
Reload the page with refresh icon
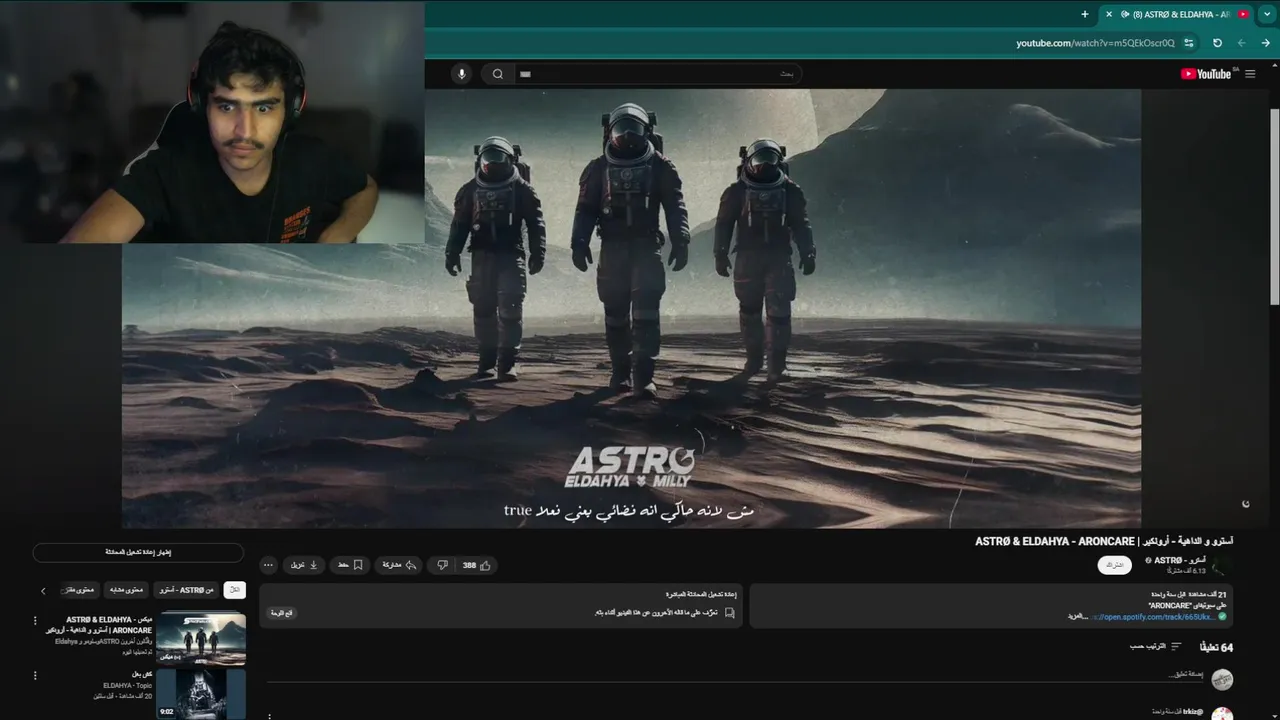pyautogui.click(x=1217, y=43)
